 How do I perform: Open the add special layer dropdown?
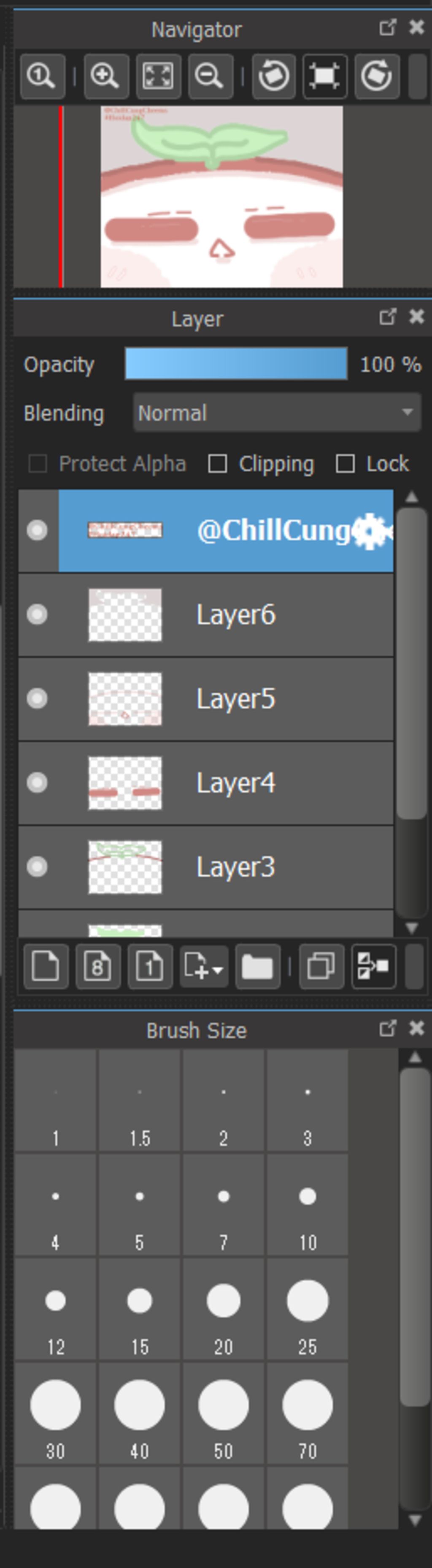coord(204,966)
